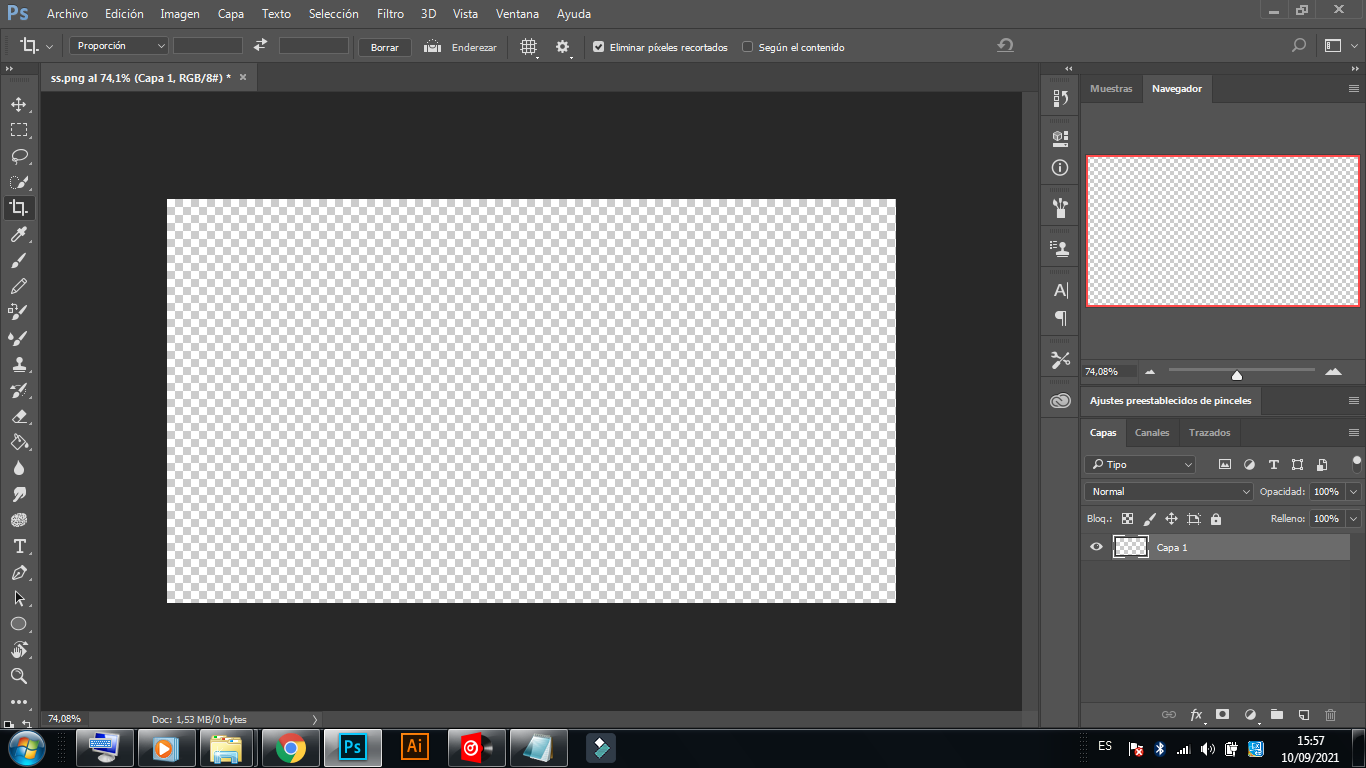Select the Brush tool

point(19,260)
